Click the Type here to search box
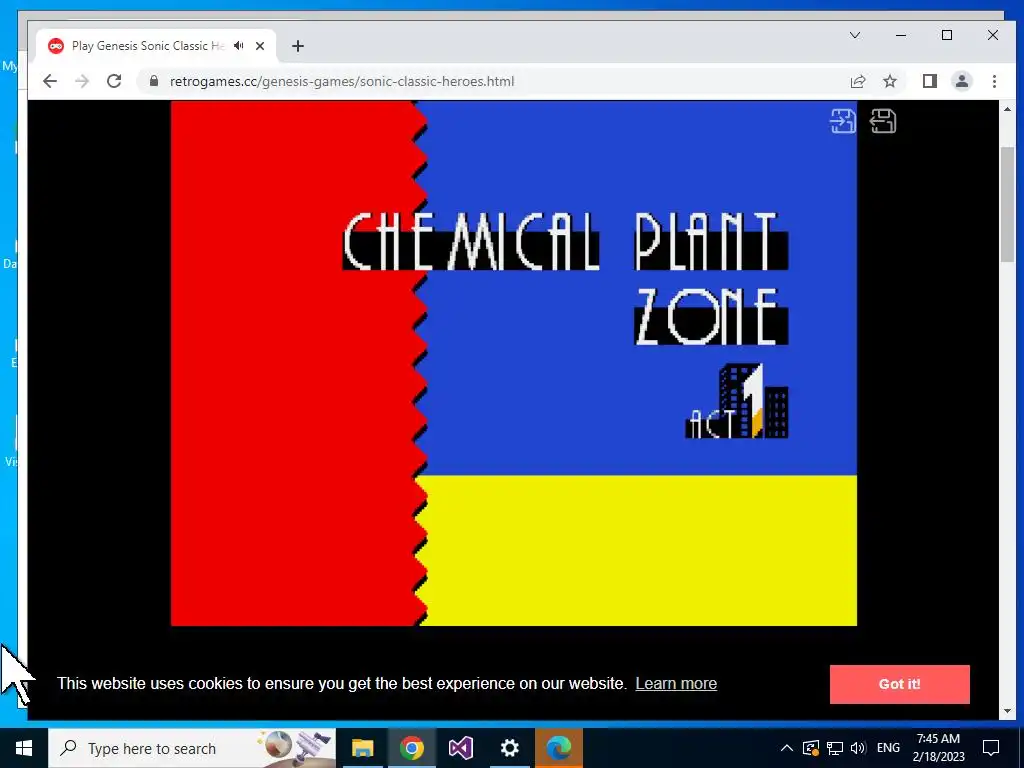The image size is (1024, 768). (x=192, y=748)
